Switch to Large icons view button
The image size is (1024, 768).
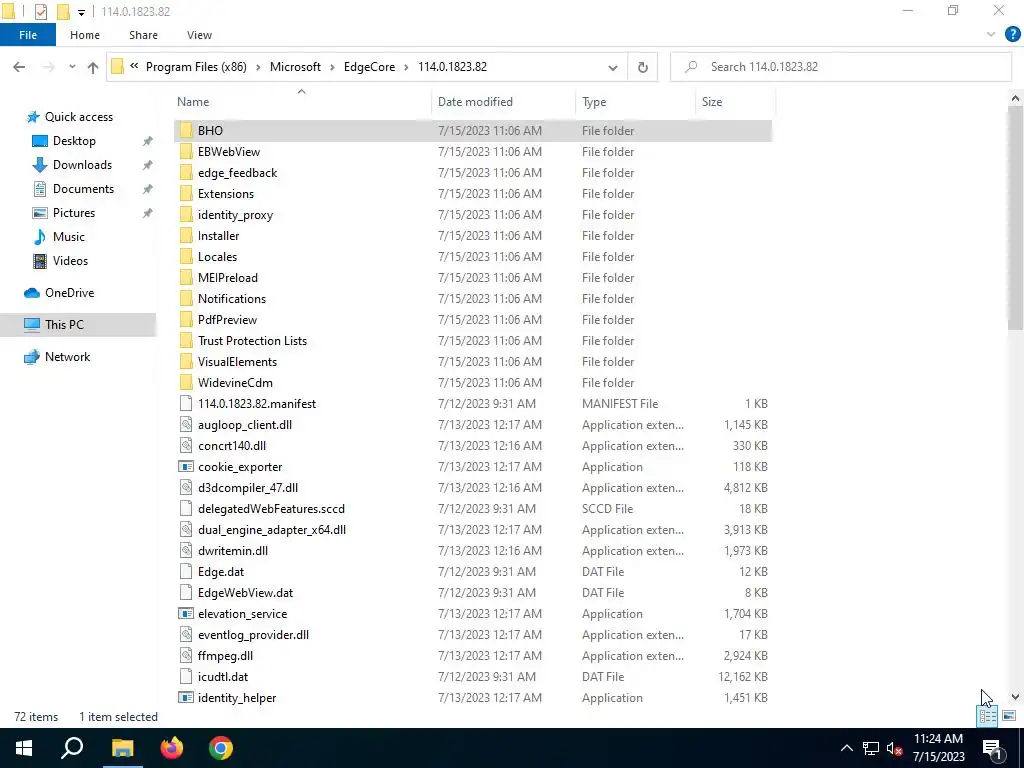click(1009, 716)
